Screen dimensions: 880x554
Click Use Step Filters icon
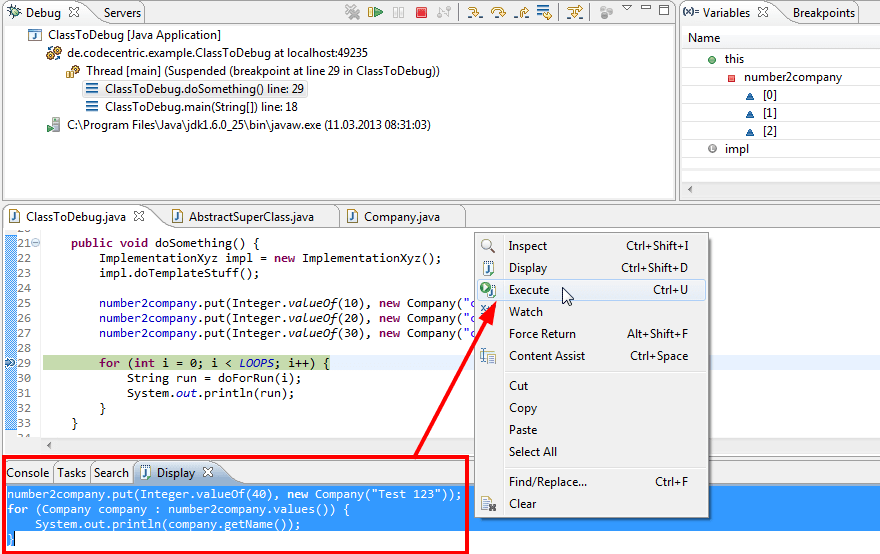point(575,12)
